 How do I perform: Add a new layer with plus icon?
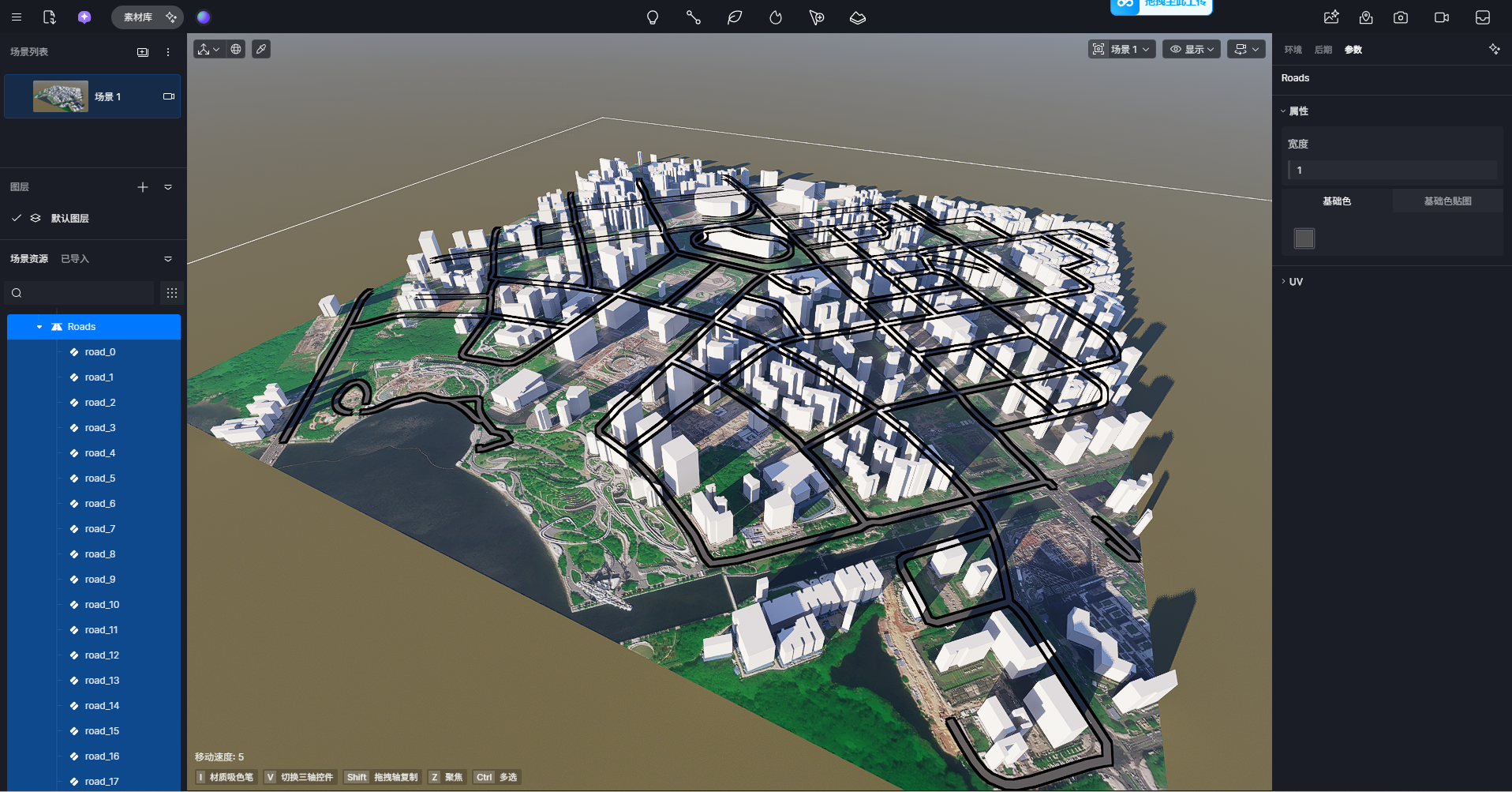coord(143,187)
